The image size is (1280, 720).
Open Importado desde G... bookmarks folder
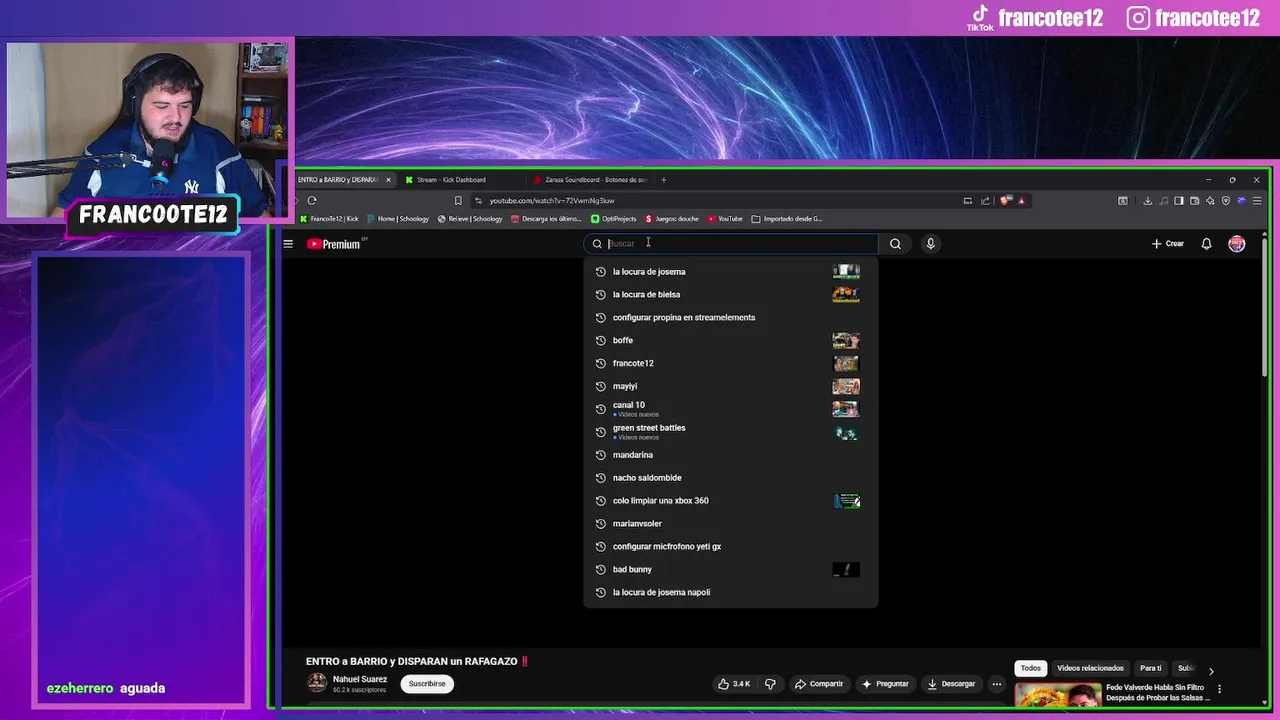click(x=787, y=219)
